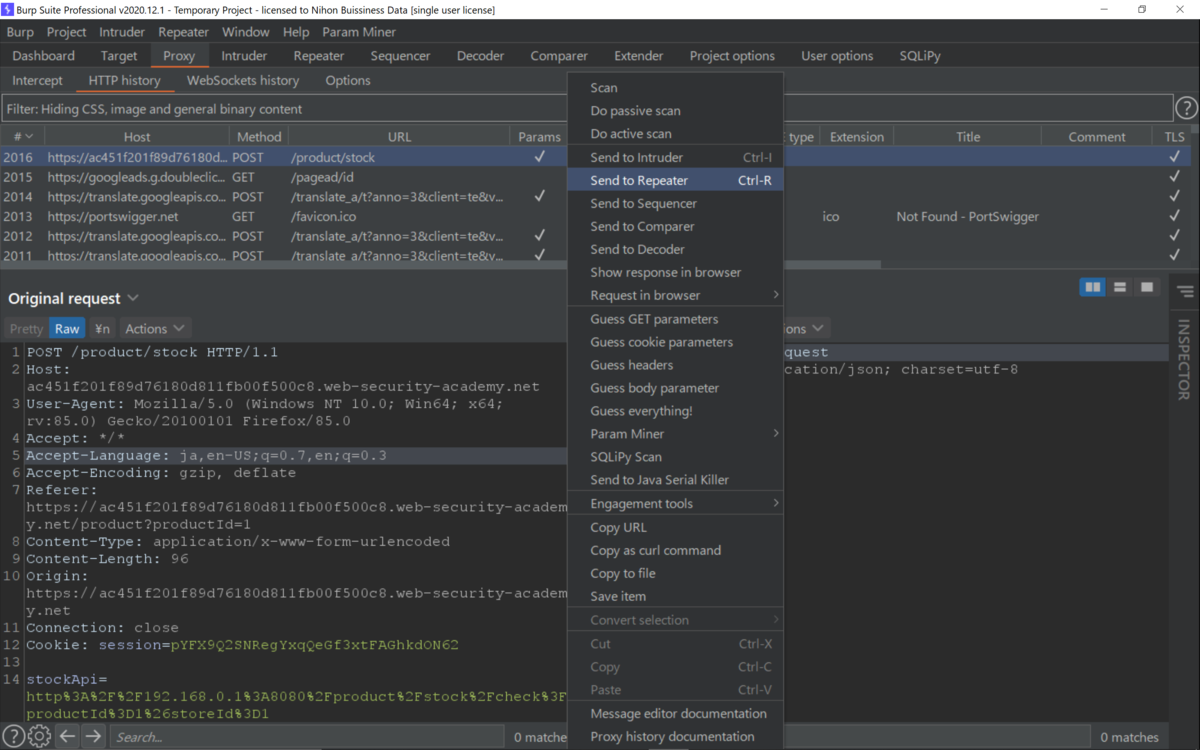Open the Inspector panel menu icon
The image size is (1200, 750).
pyautogui.click(x=1185, y=292)
